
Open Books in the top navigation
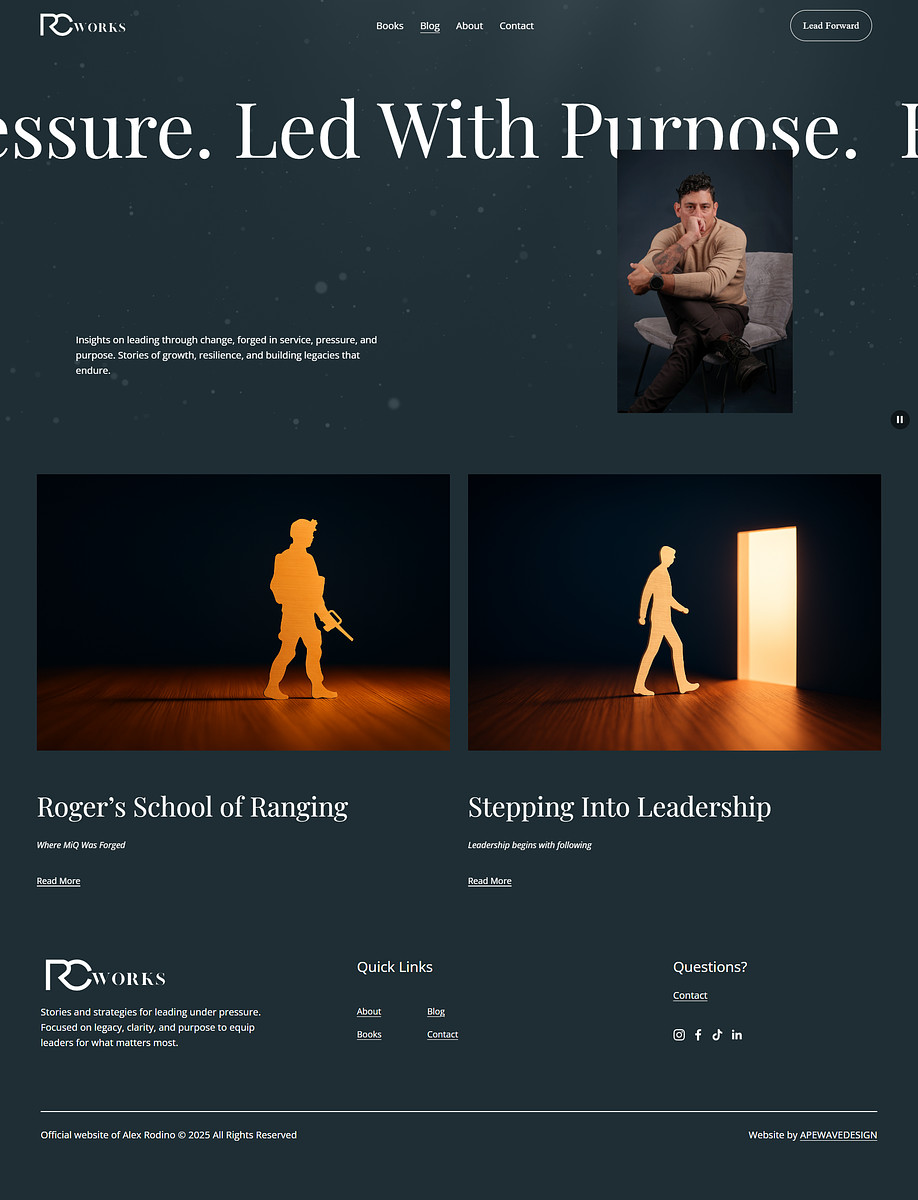pos(390,26)
